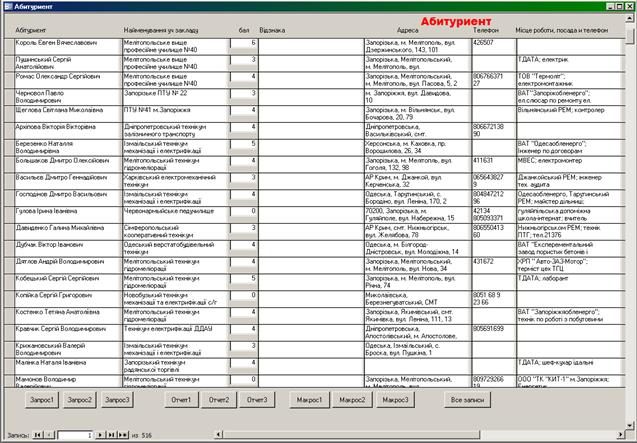The height and width of the screenshot is (443, 637).
Task: Click name cell Дятлов Андрій Володимирович
Action: (x=68, y=265)
